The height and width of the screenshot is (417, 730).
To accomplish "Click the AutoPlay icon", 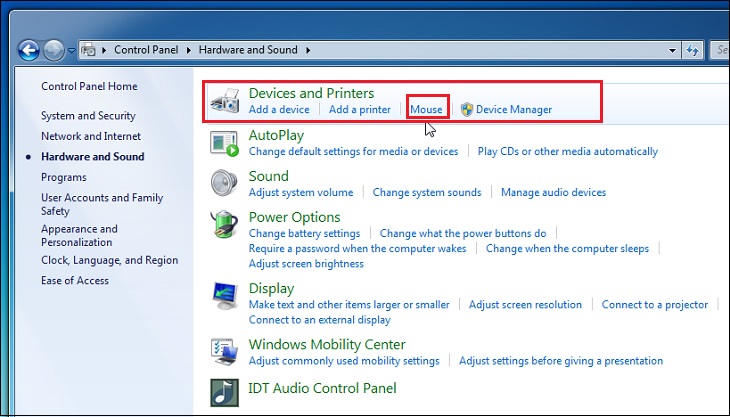I will click(224, 143).
